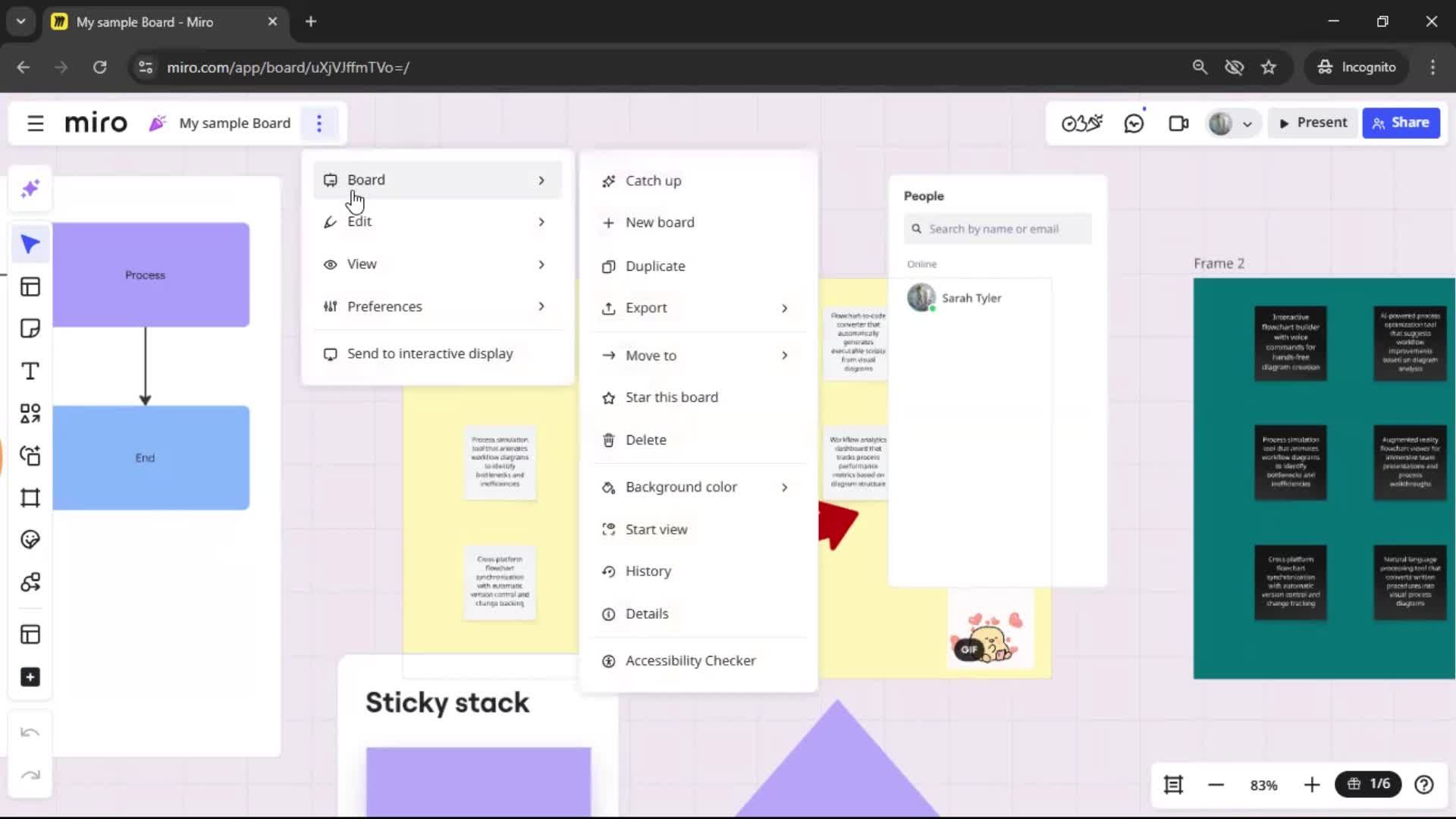The height and width of the screenshot is (819, 1456).
Task: Click the Frame 2 label
Action: 1219,263
